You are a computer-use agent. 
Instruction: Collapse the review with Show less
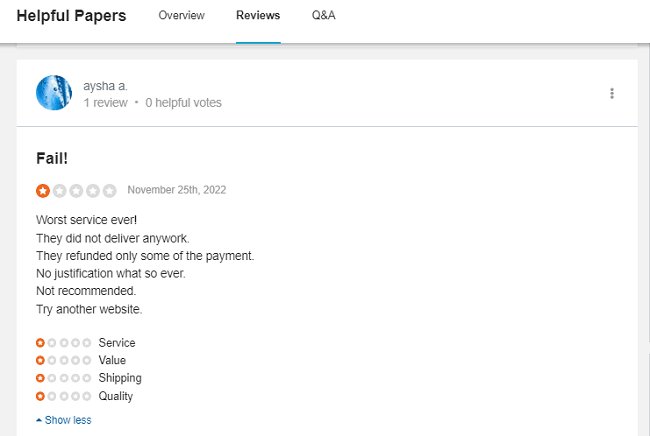64,420
